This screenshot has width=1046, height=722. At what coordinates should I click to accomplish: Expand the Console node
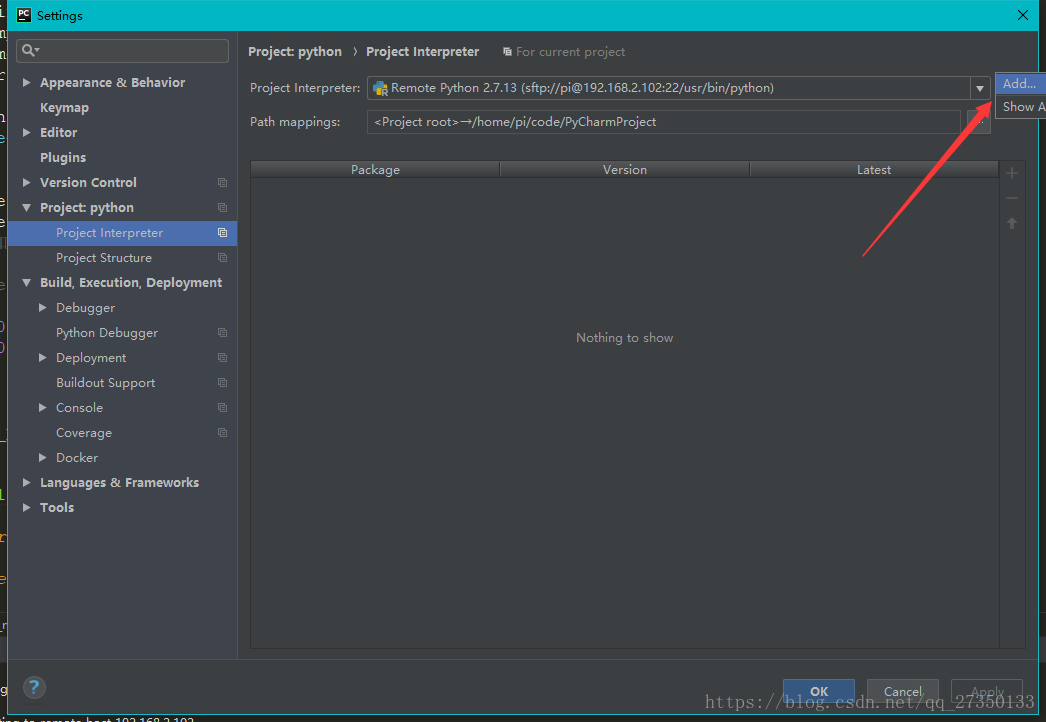coord(43,408)
